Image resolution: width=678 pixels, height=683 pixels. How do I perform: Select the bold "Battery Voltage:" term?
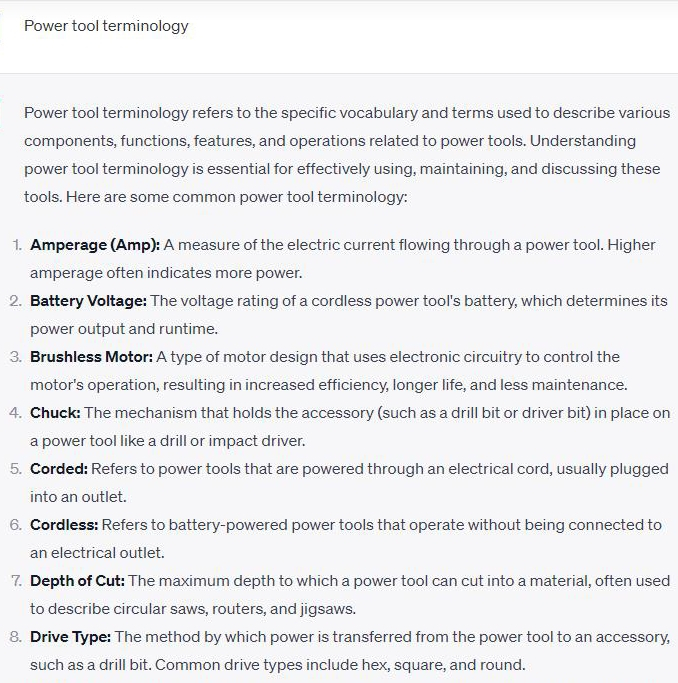coord(88,301)
